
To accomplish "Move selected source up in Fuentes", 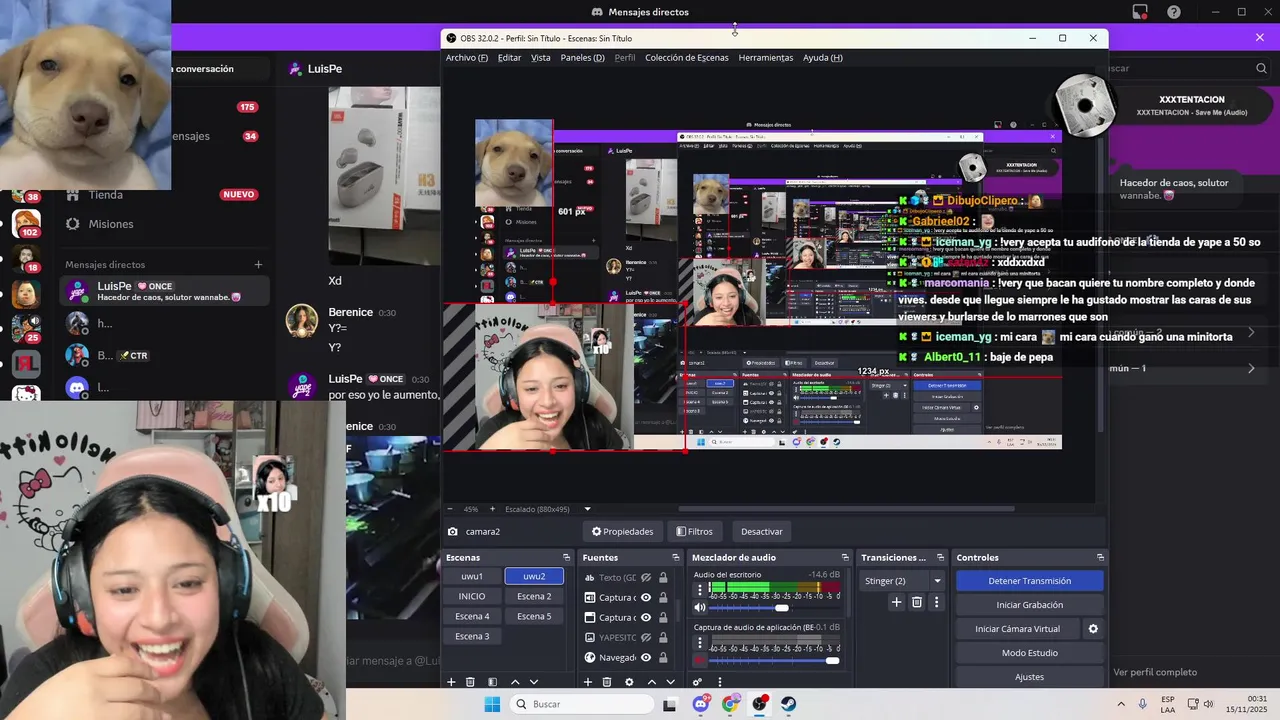I will click(652, 682).
